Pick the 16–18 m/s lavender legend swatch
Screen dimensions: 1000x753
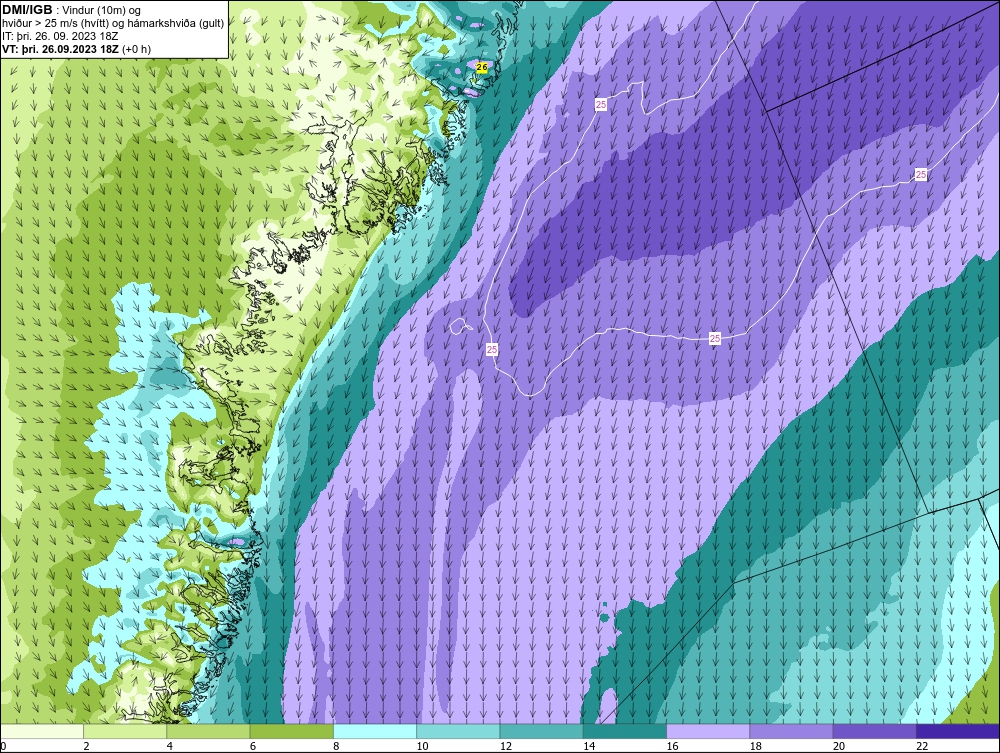pos(708,731)
